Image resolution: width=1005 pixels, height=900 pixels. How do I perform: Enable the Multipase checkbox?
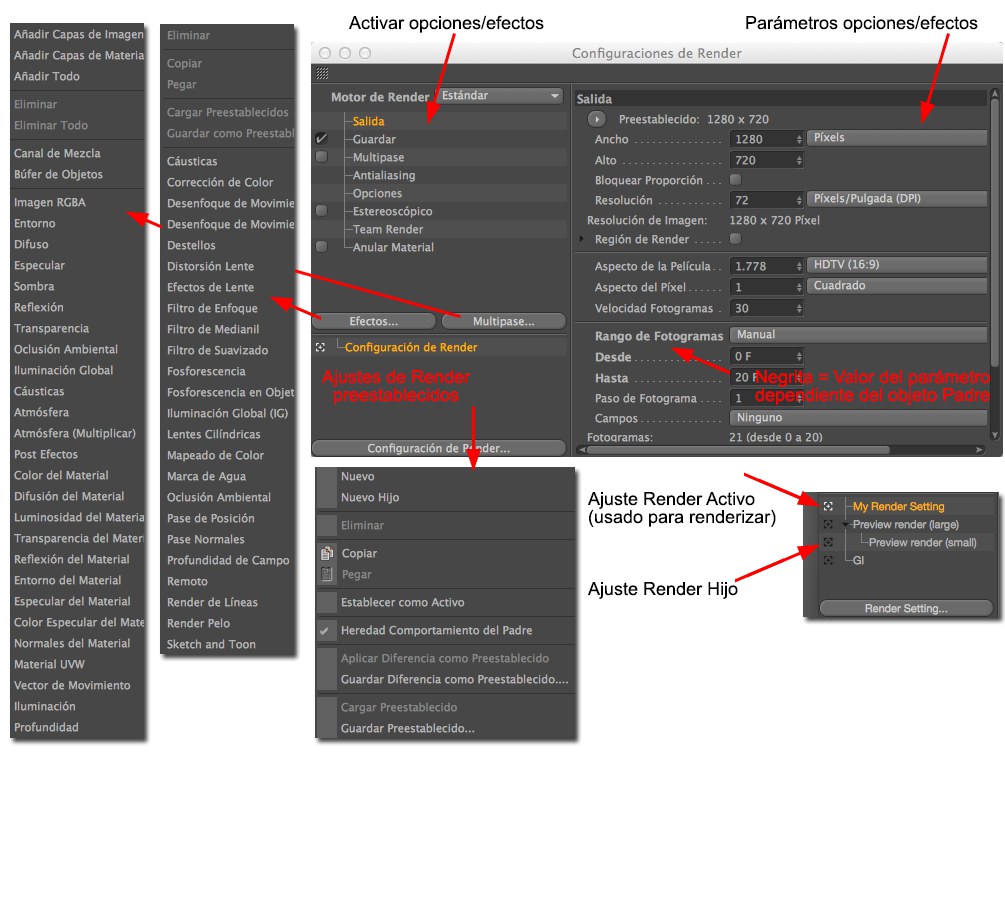tap(321, 158)
